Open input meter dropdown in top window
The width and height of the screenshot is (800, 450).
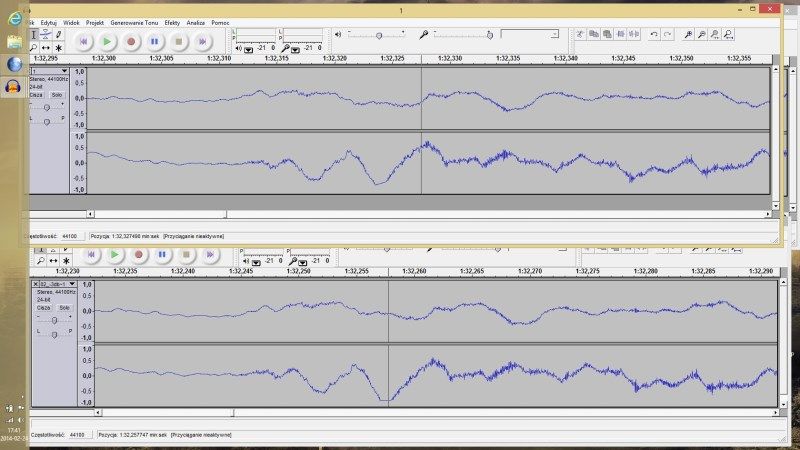[295, 49]
